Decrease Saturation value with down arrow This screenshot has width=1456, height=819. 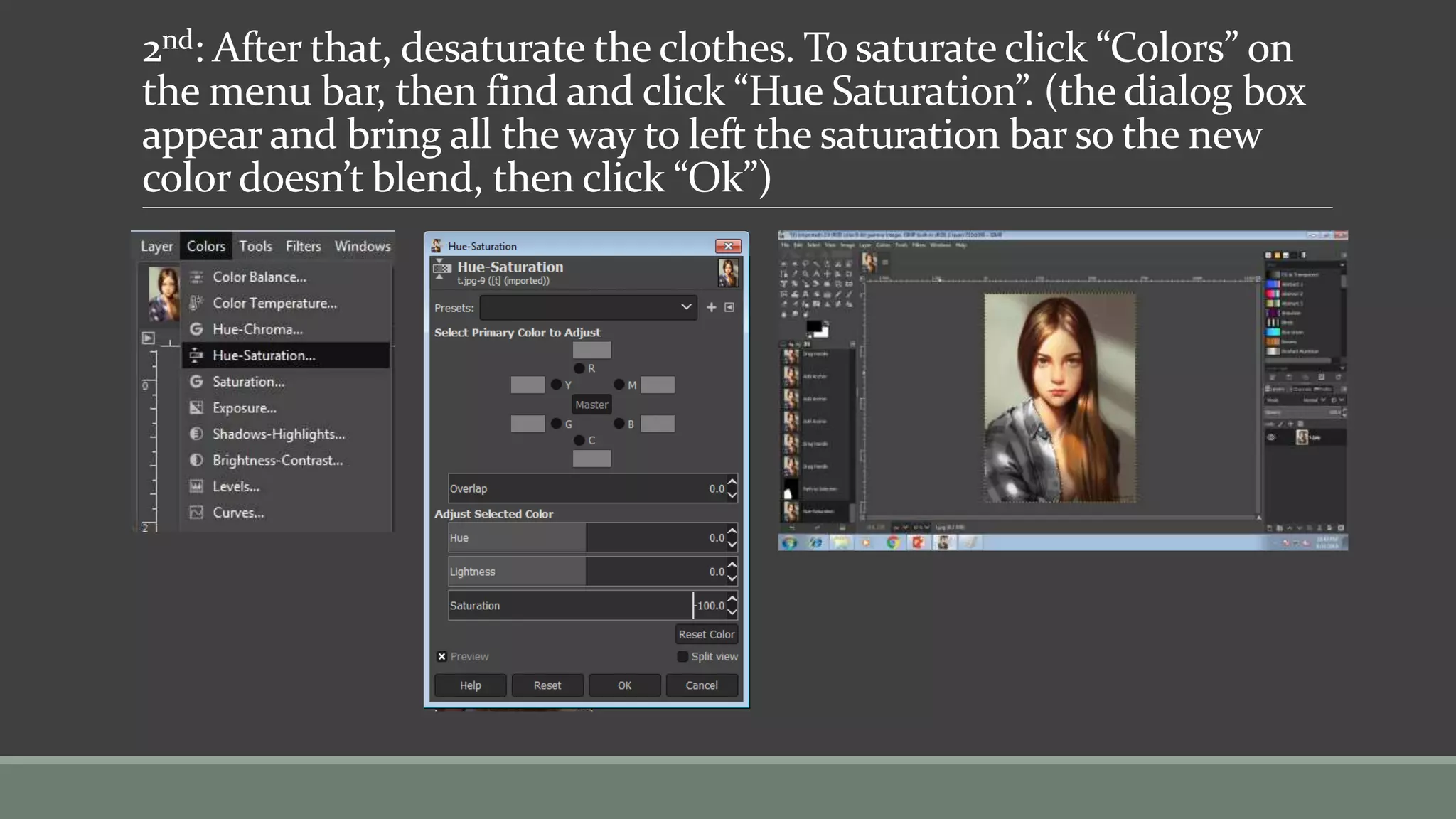coord(732,611)
